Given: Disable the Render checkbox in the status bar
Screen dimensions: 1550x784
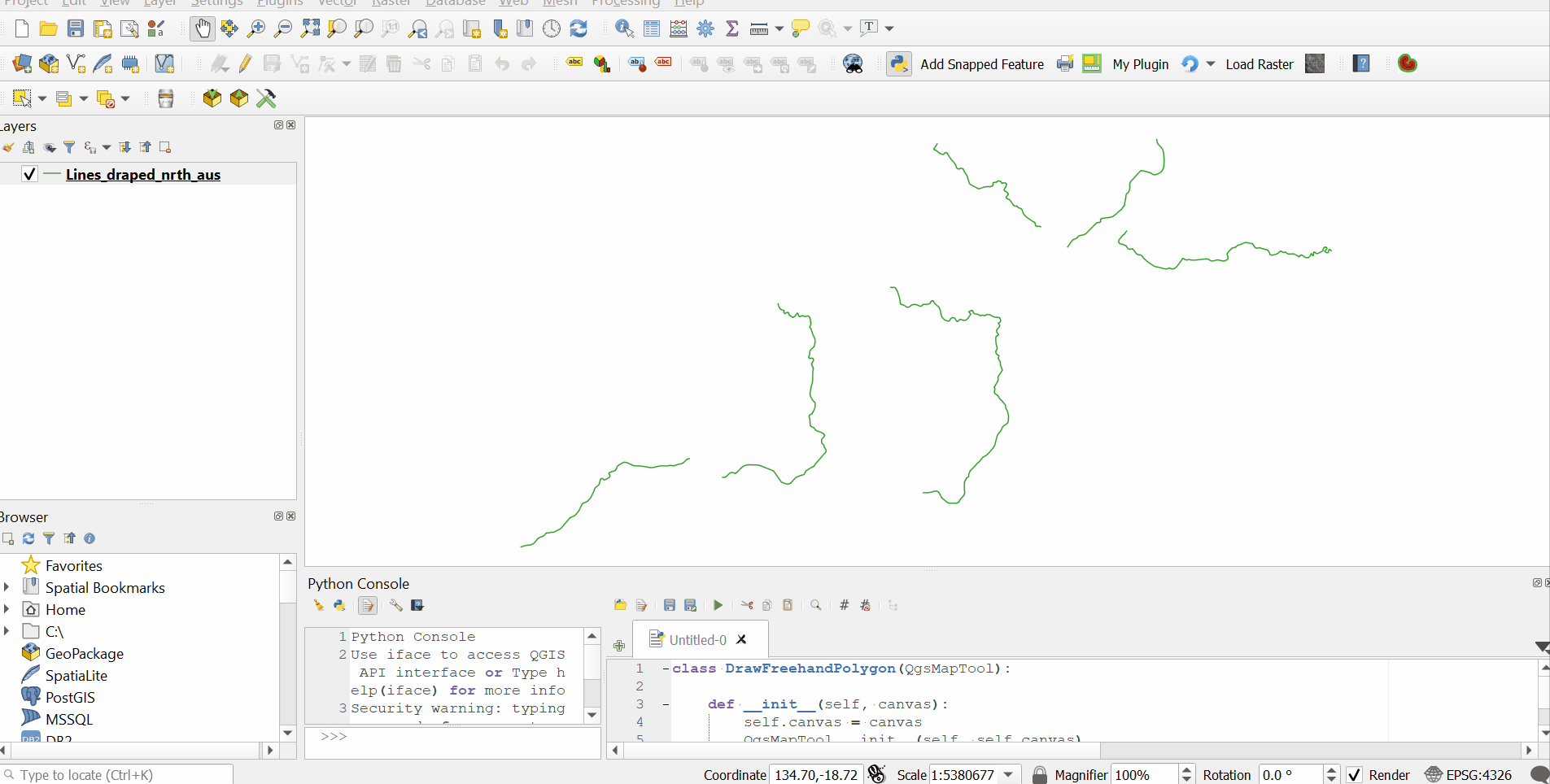Looking at the screenshot, I should tap(1356, 775).
